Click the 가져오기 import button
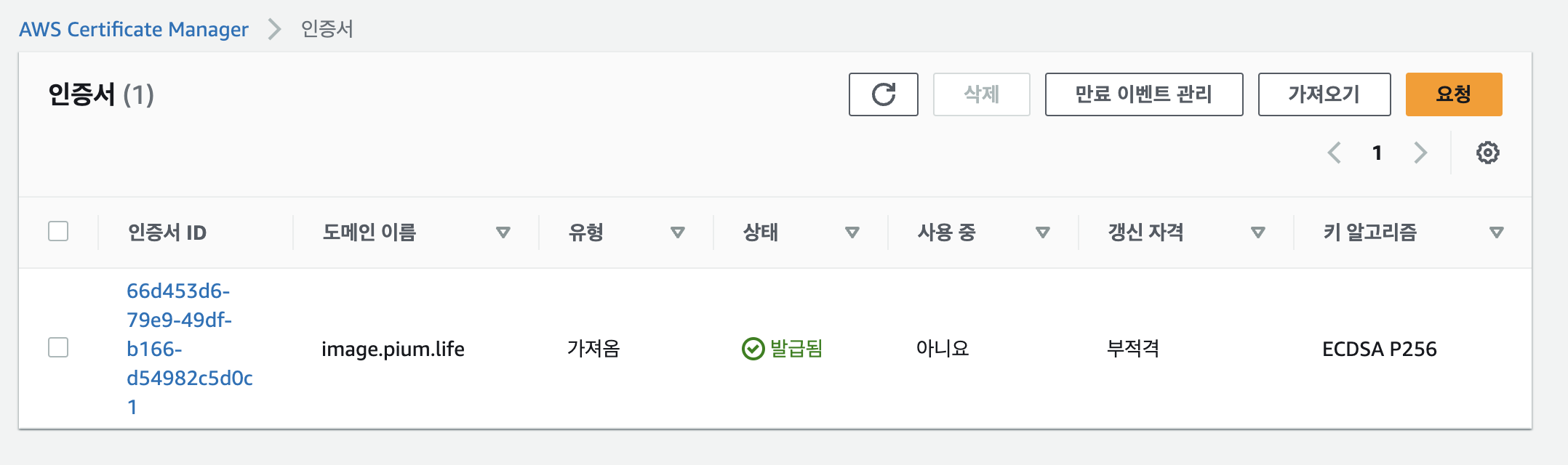 click(1324, 94)
